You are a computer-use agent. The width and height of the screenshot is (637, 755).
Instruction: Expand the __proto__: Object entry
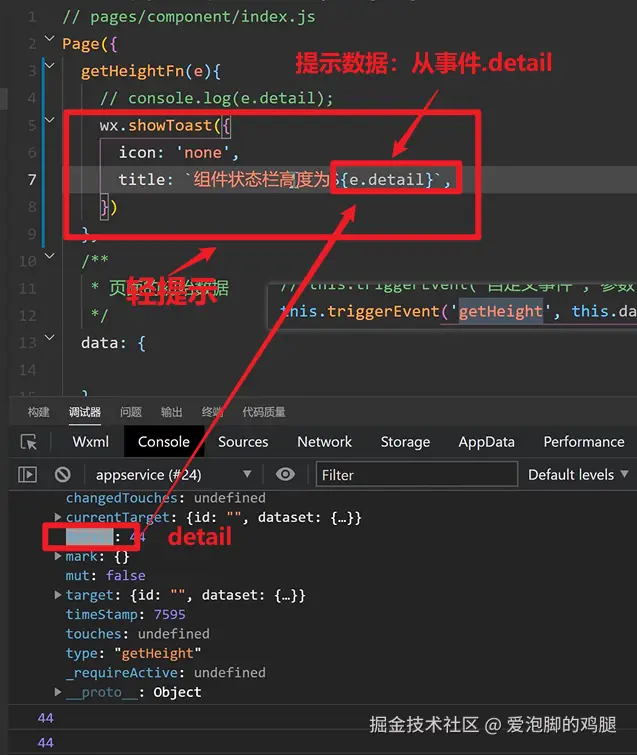58,692
